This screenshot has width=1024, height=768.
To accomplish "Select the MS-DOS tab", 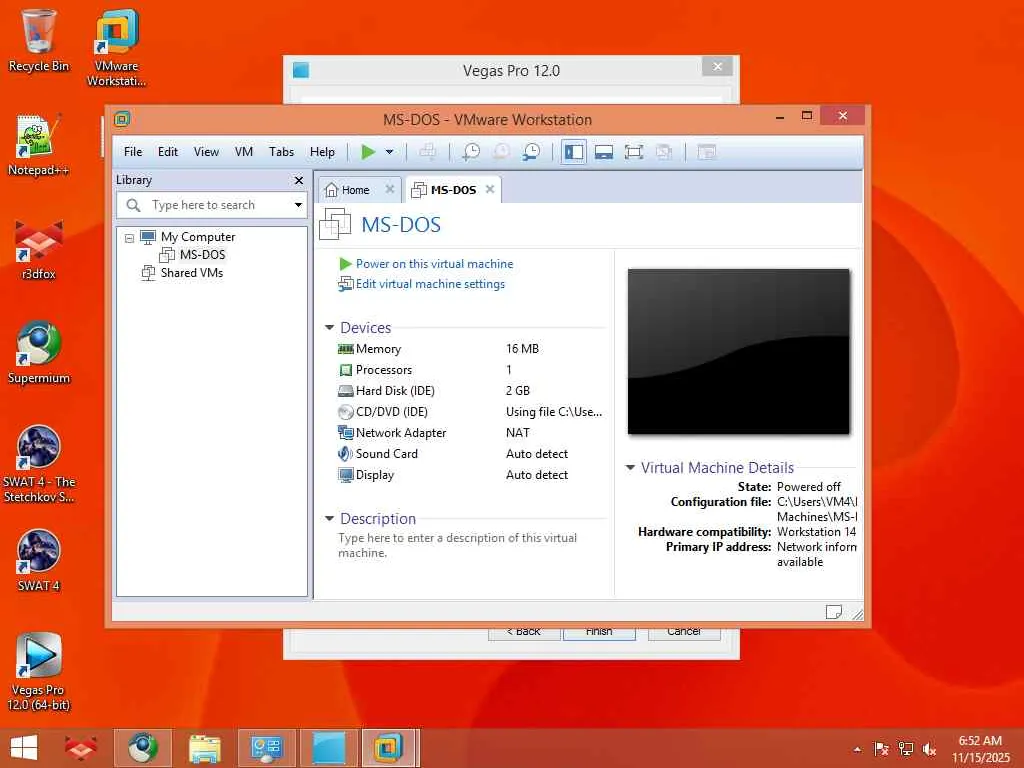I will pyautogui.click(x=453, y=190).
